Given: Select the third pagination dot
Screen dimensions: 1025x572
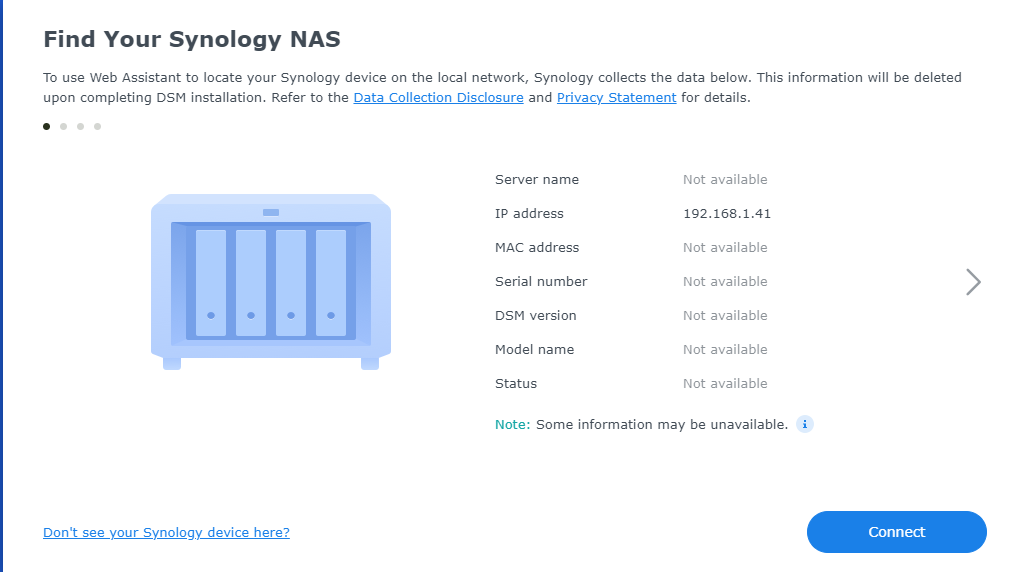Looking at the screenshot, I should (81, 126).
